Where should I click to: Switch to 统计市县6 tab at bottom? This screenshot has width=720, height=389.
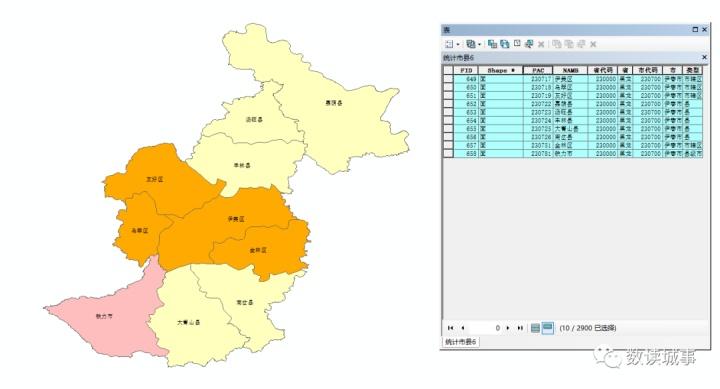(461, 342)
